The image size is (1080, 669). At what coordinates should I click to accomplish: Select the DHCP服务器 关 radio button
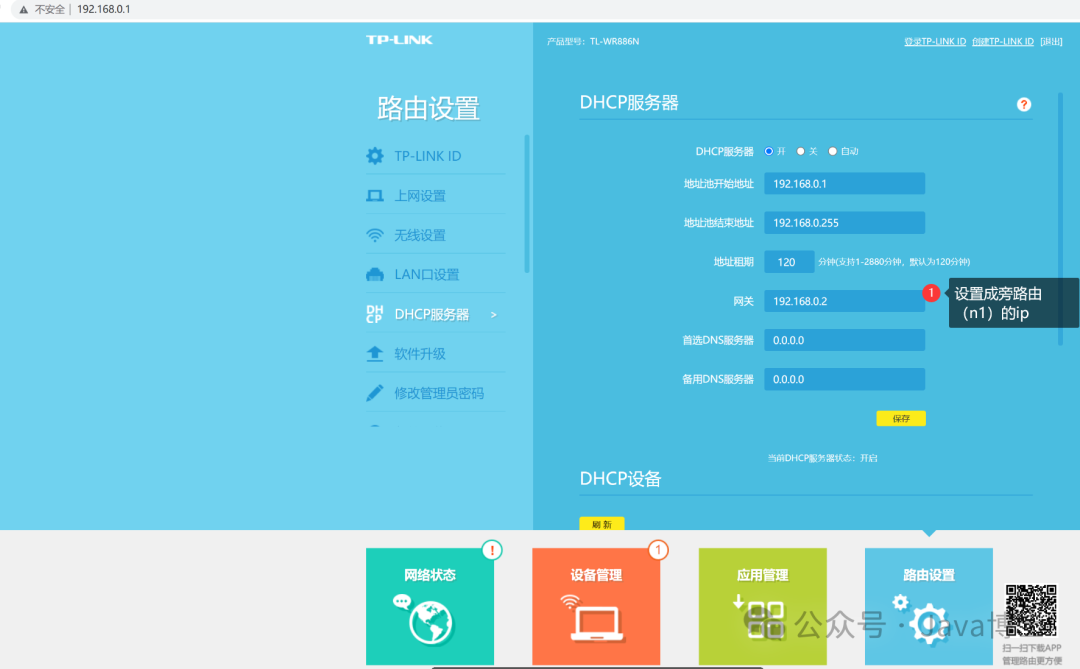pos(800,152)
